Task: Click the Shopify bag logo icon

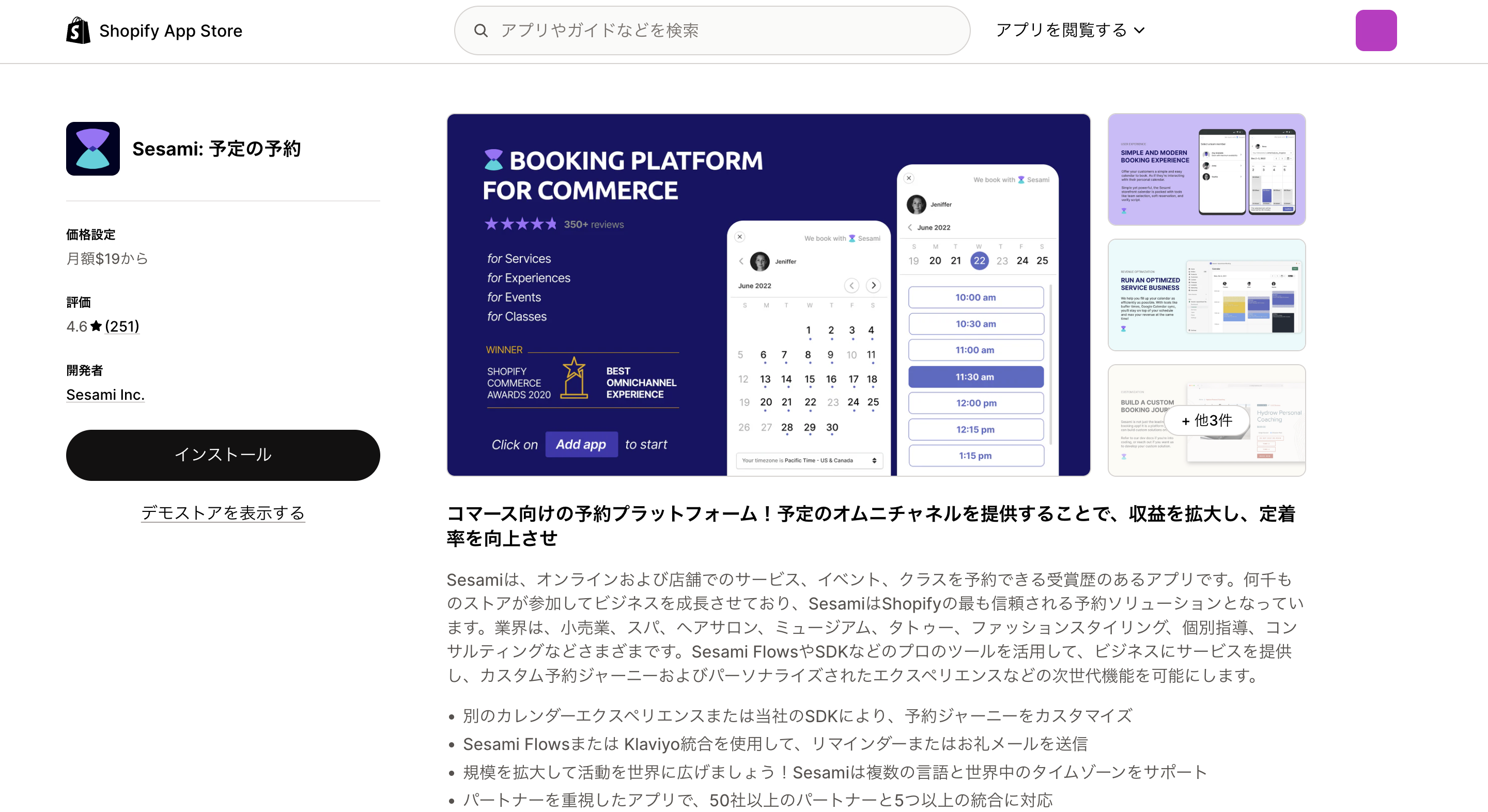Action: pyautogui.click(x=78, y=30)
